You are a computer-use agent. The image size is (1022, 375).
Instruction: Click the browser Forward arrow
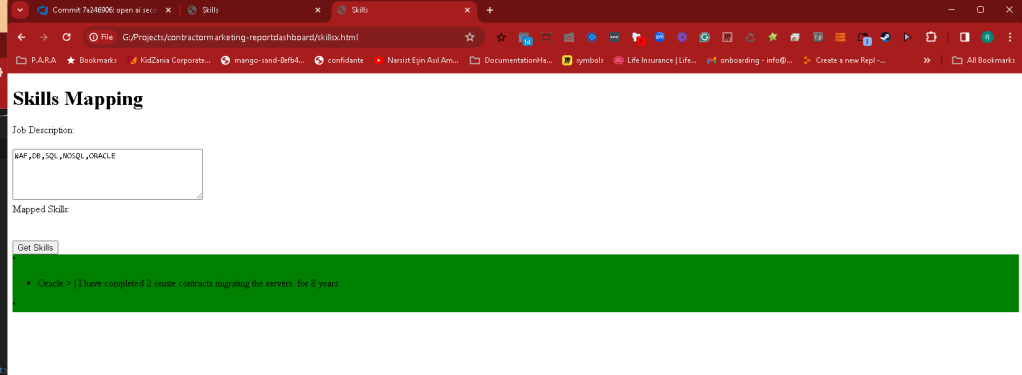(x=44, y=37)
